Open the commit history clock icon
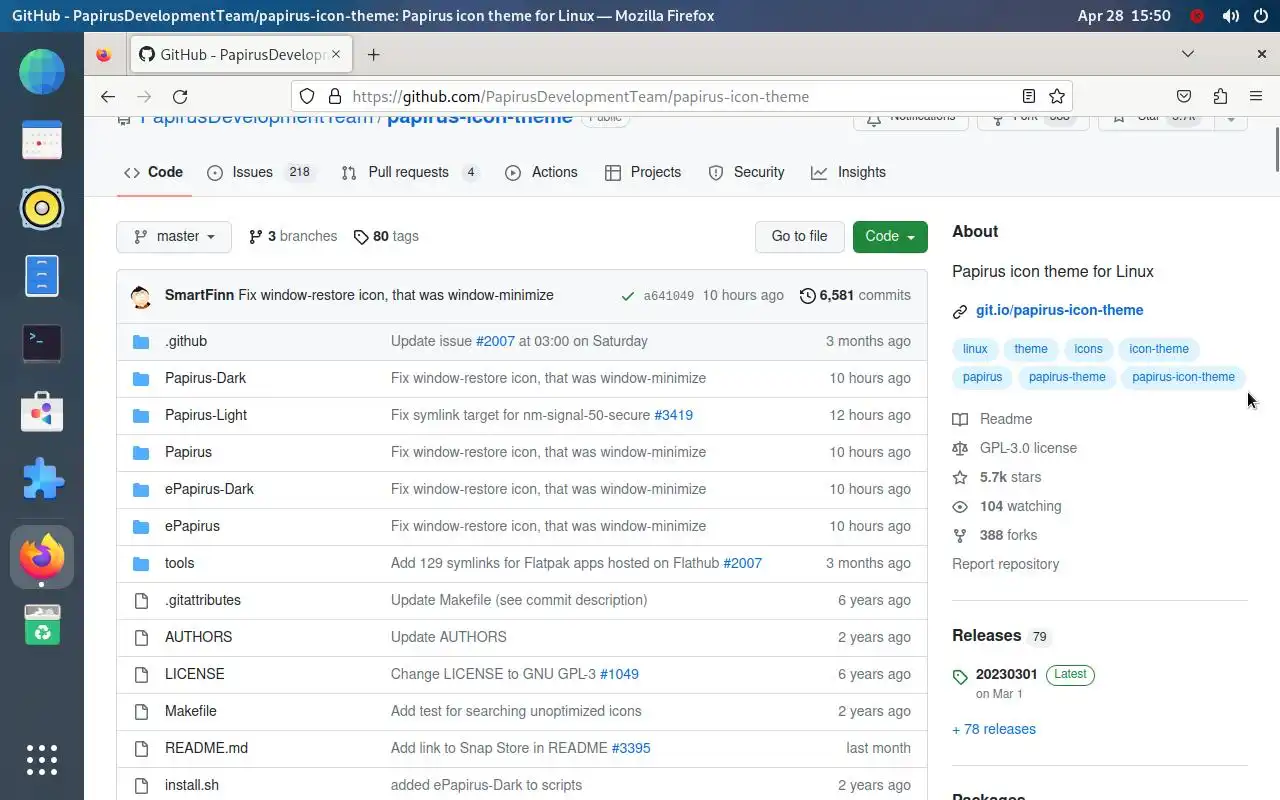Screen dimensions: 1280x800 point(807,296)
